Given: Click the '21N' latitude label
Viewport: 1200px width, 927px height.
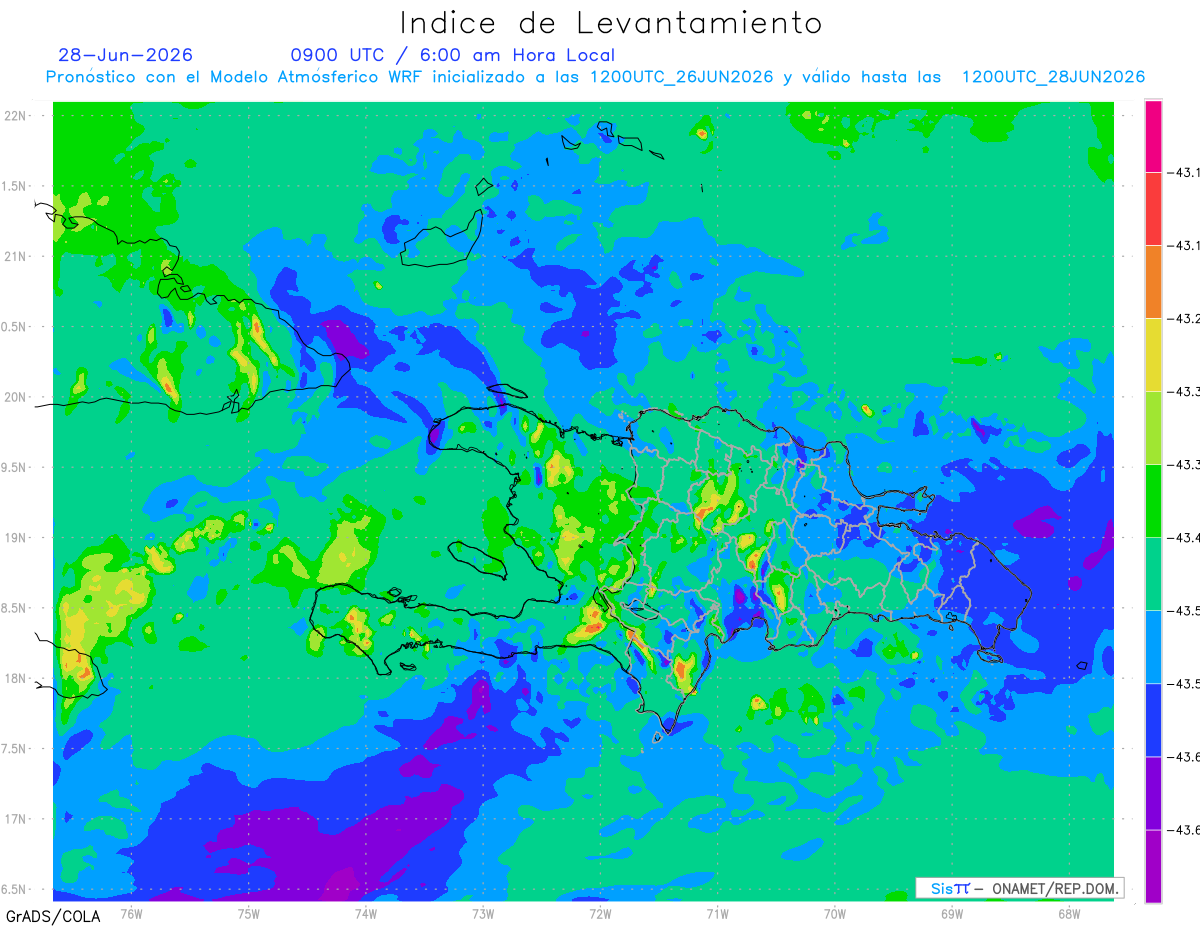Looking at the screenshot, I should (x=17, y=256).
